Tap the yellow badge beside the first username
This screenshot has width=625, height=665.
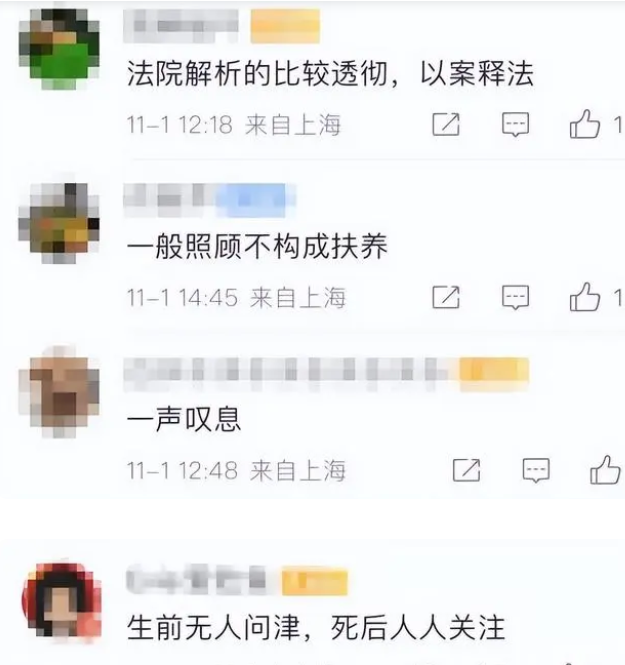(x=285, y=26)
